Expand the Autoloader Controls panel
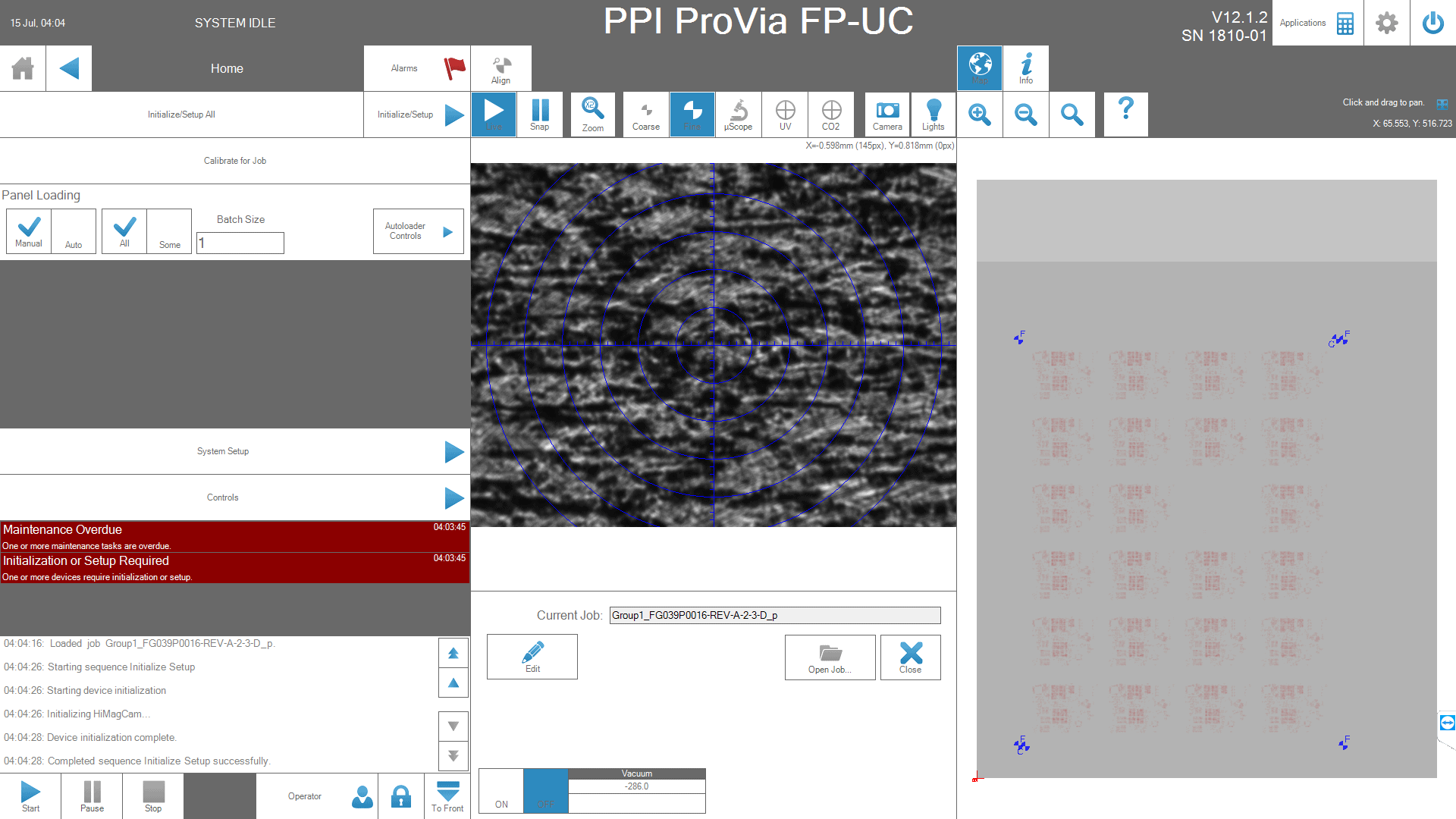The image size is (1456, 819). 418,231
